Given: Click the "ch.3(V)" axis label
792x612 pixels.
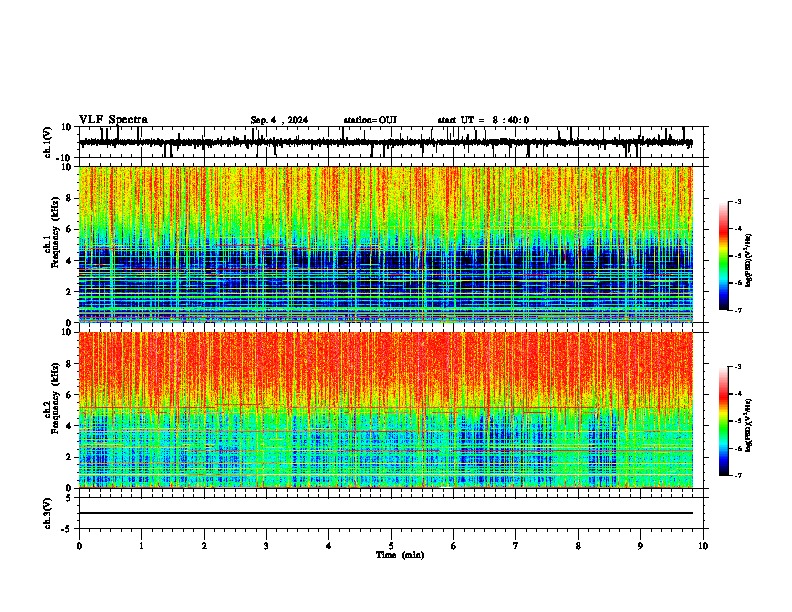Looking at the screenshot, I should (48, 513).
